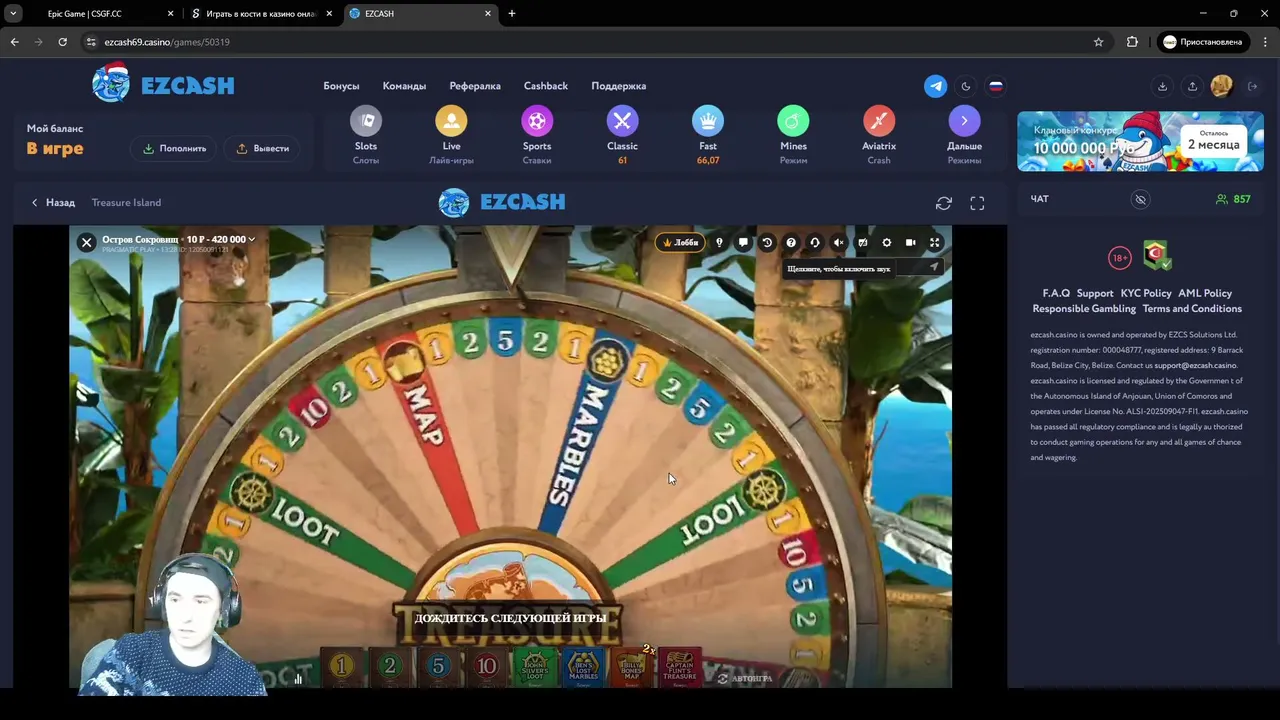Click the Вывести withdraw button
The width and height of the screenshot is (1280, 720).
[262, 148]
